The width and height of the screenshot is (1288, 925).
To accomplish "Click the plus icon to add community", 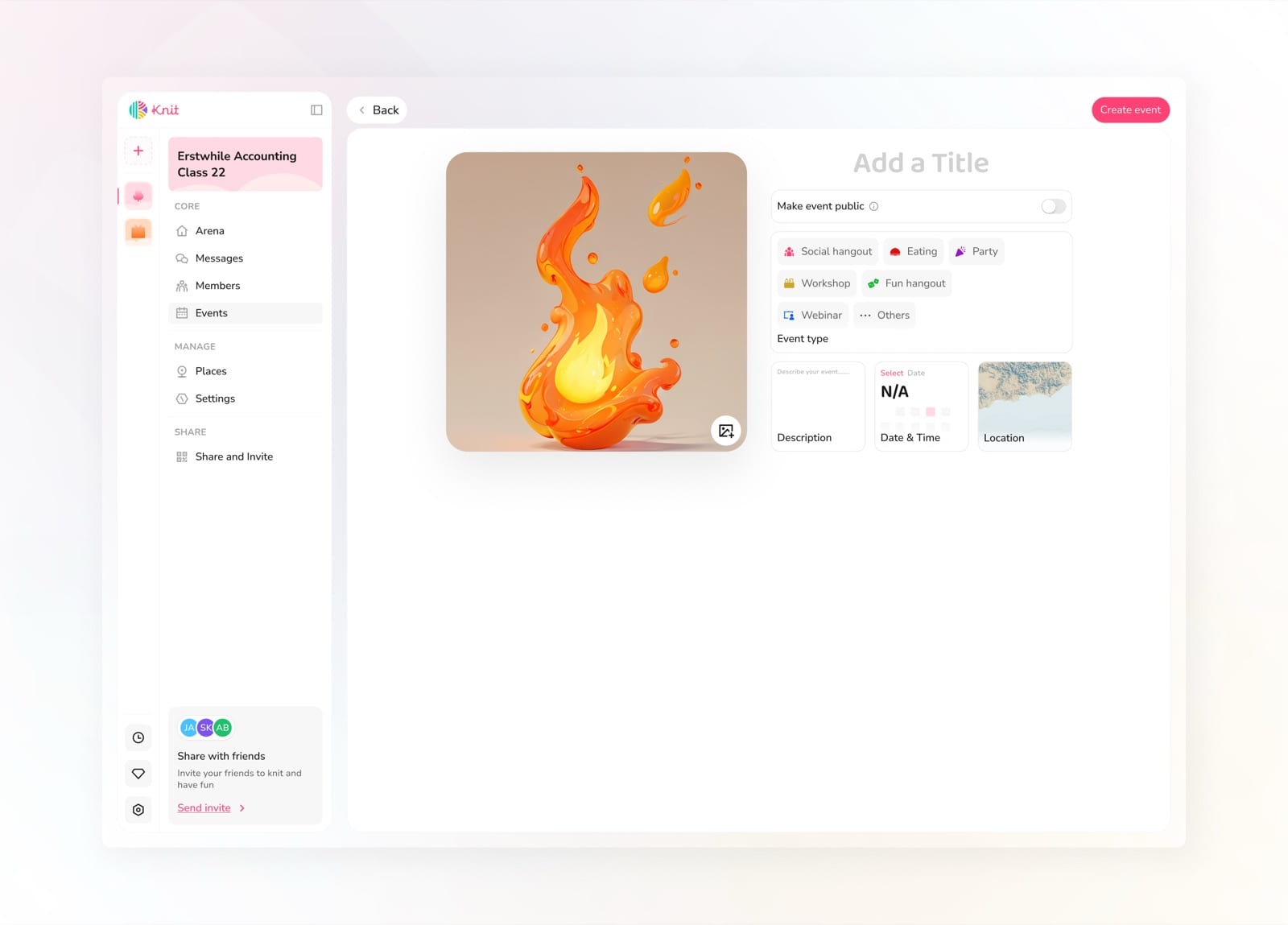I will coord(138,151).
